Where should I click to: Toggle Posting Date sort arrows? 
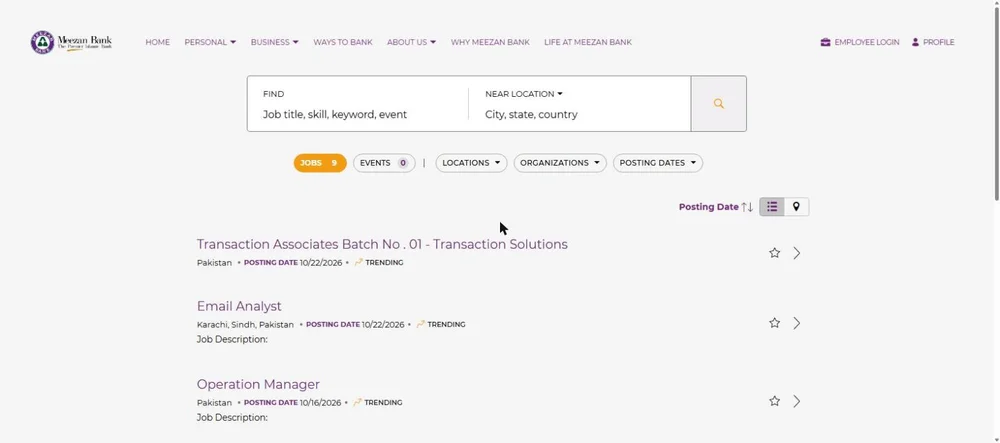click(x=747, y=207)
